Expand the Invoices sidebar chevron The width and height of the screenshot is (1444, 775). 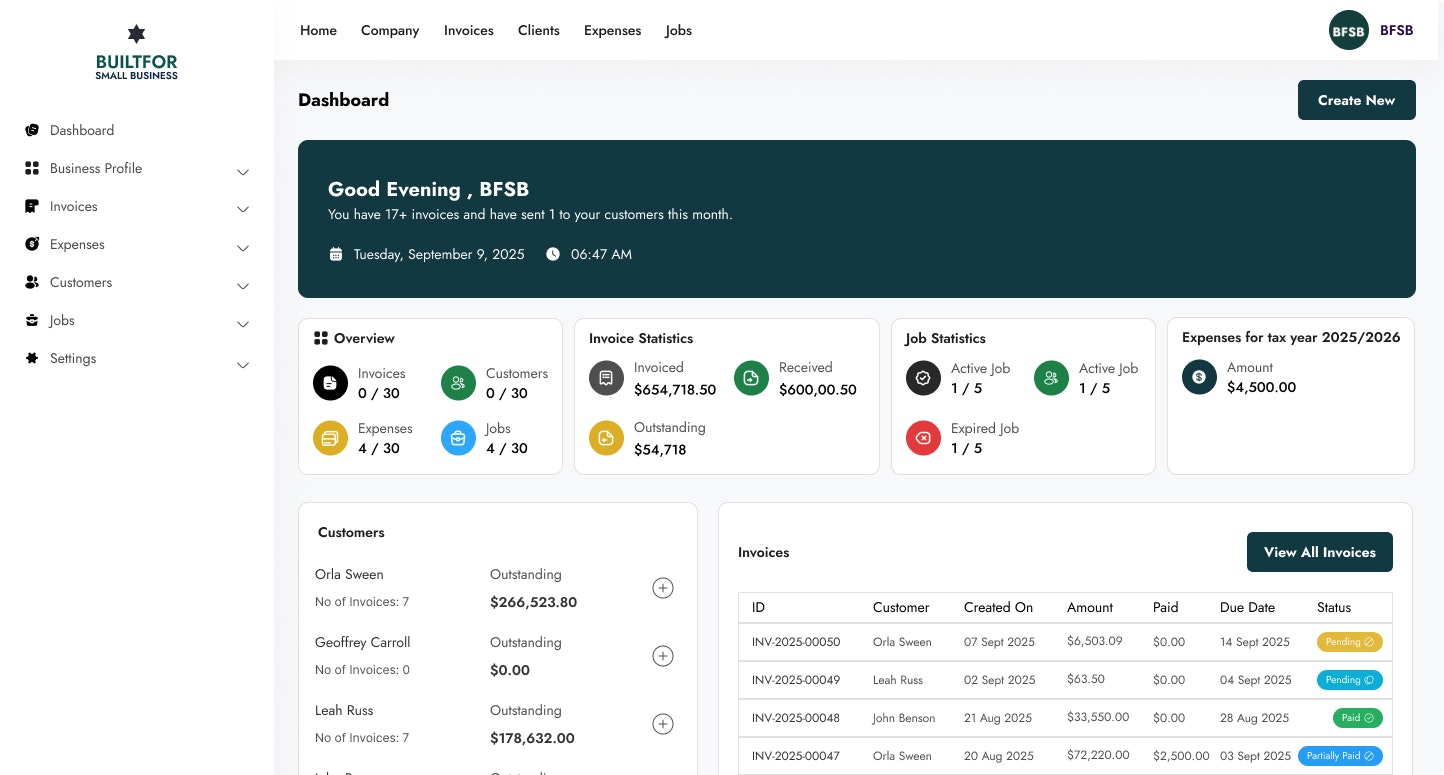[x=242, y=210]
